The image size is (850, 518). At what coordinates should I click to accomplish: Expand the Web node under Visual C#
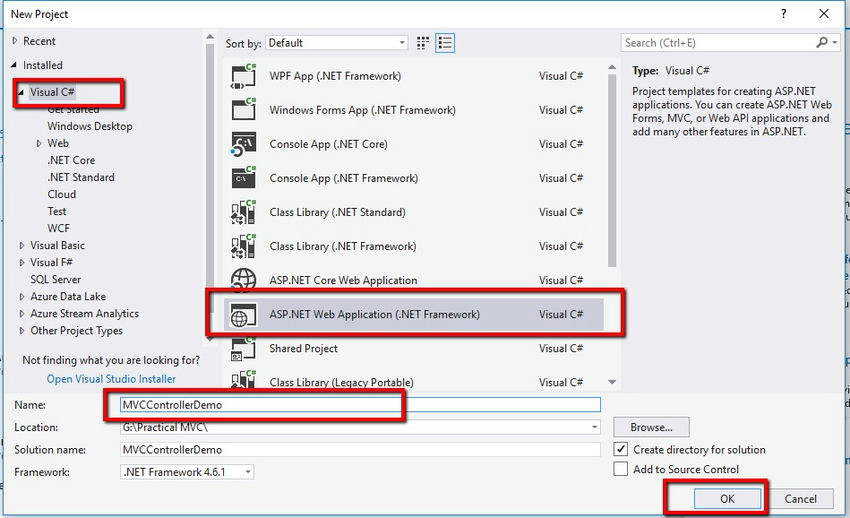pos(39,144)
